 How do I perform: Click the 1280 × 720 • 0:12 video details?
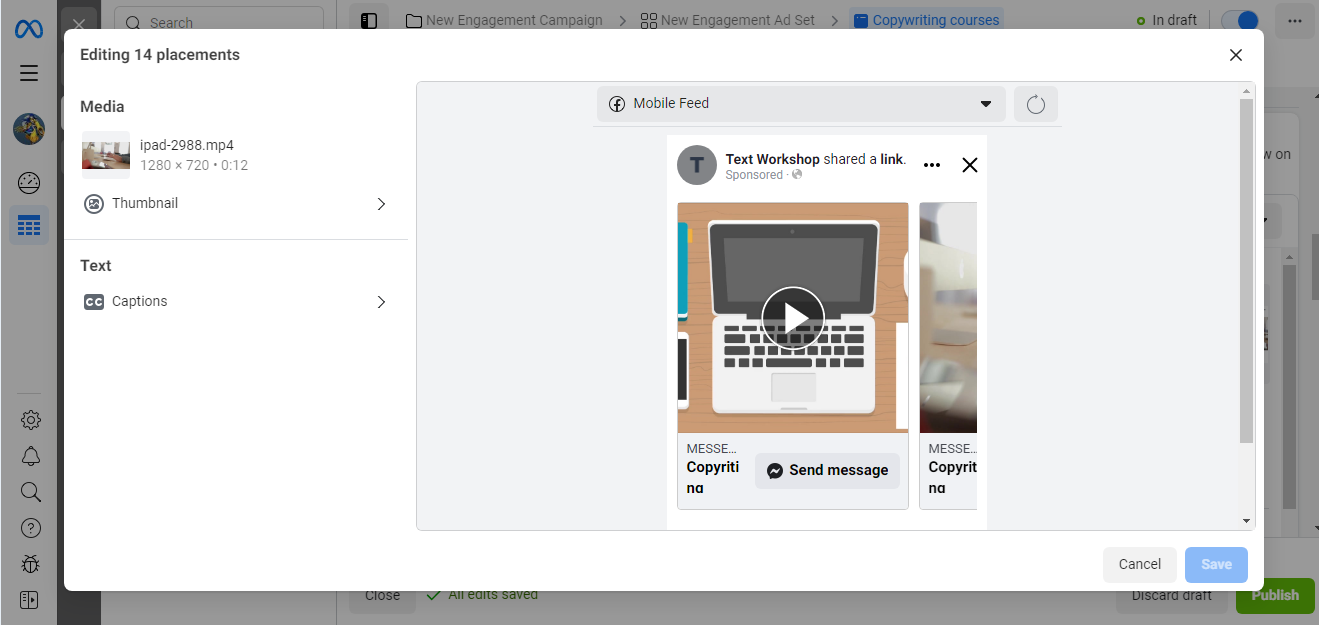pos(194,165)
